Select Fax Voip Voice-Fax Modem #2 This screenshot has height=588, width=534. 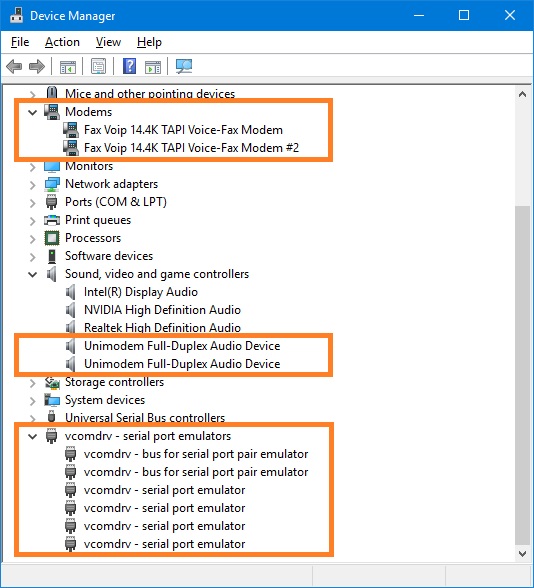point(191,148)
